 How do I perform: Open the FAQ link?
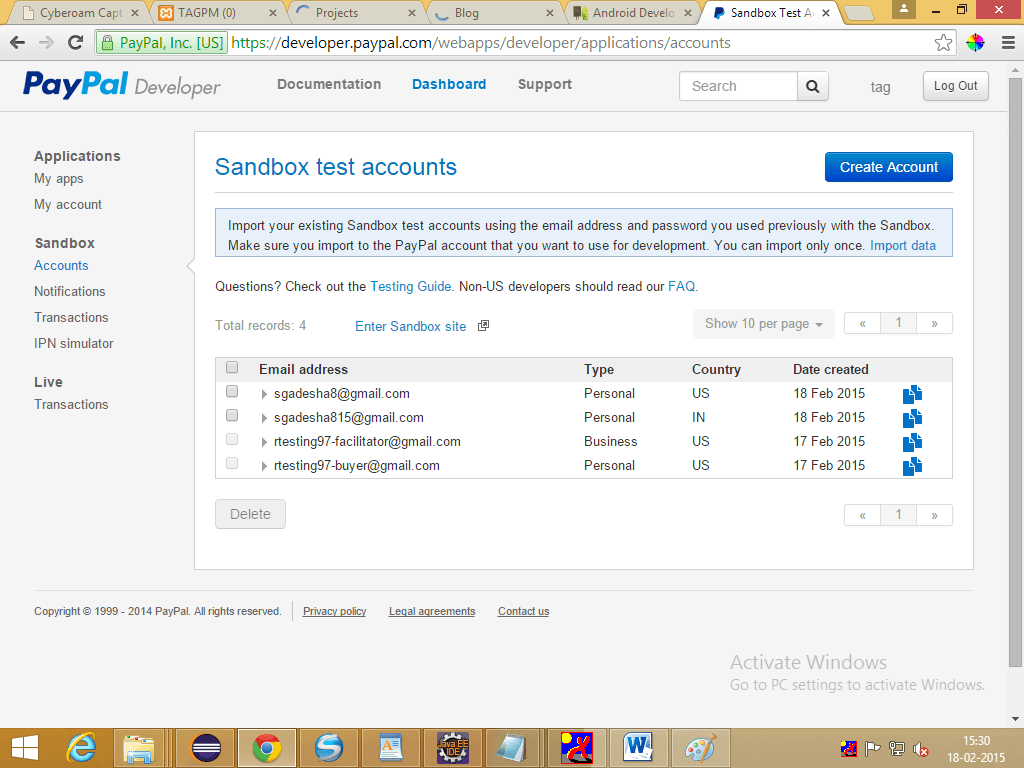[x=681, y=287]
